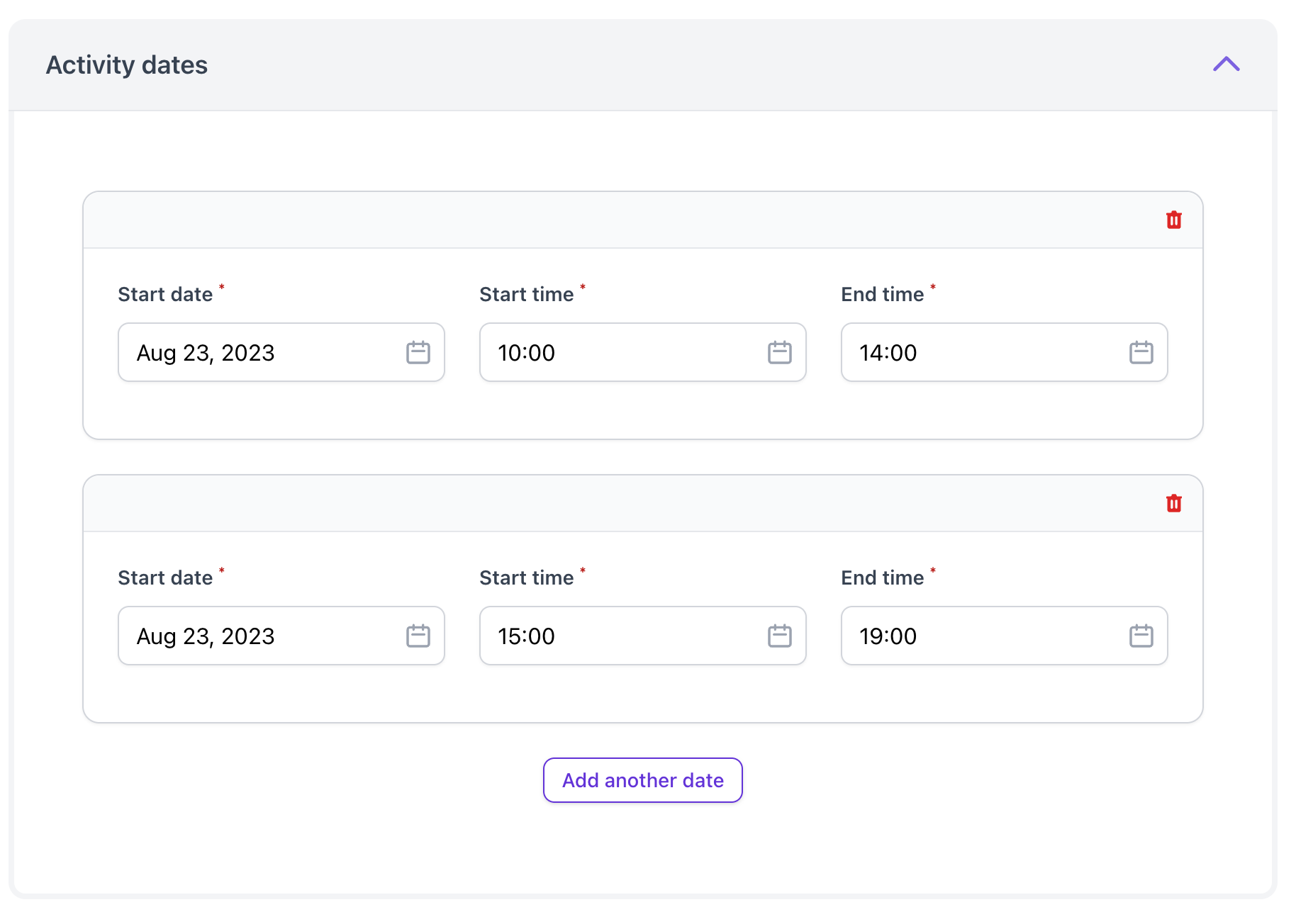Click the first entry's Start date label
Image resolution: width=1296 pixels, height=924 pixels.
pos(165,294)
